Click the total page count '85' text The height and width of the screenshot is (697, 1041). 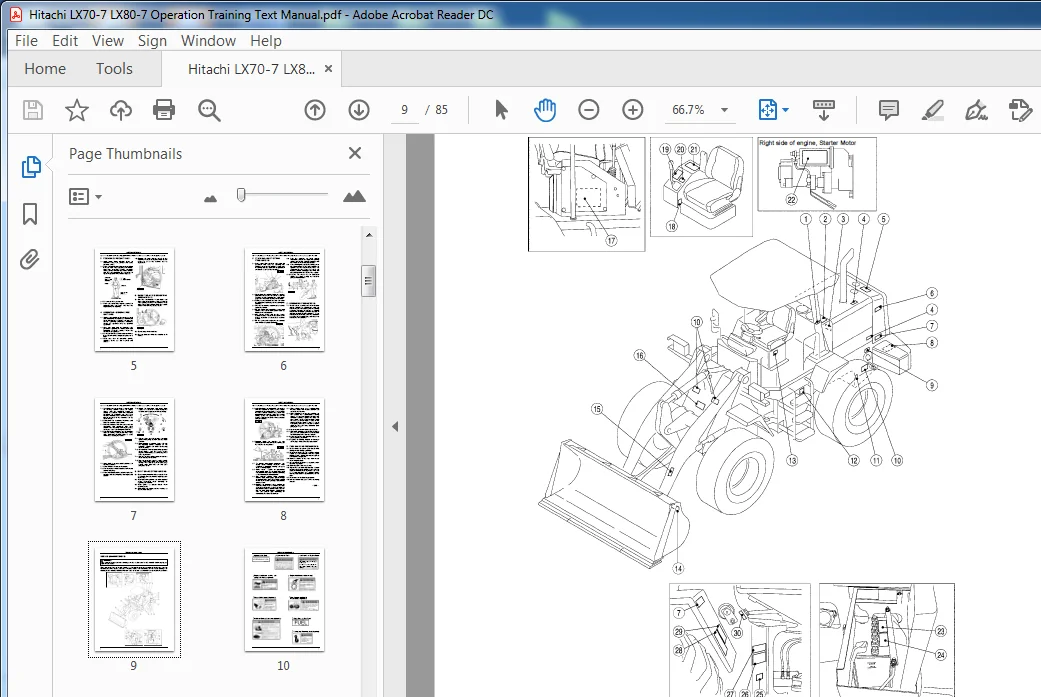pyautogui.click(x=441, y=110)
